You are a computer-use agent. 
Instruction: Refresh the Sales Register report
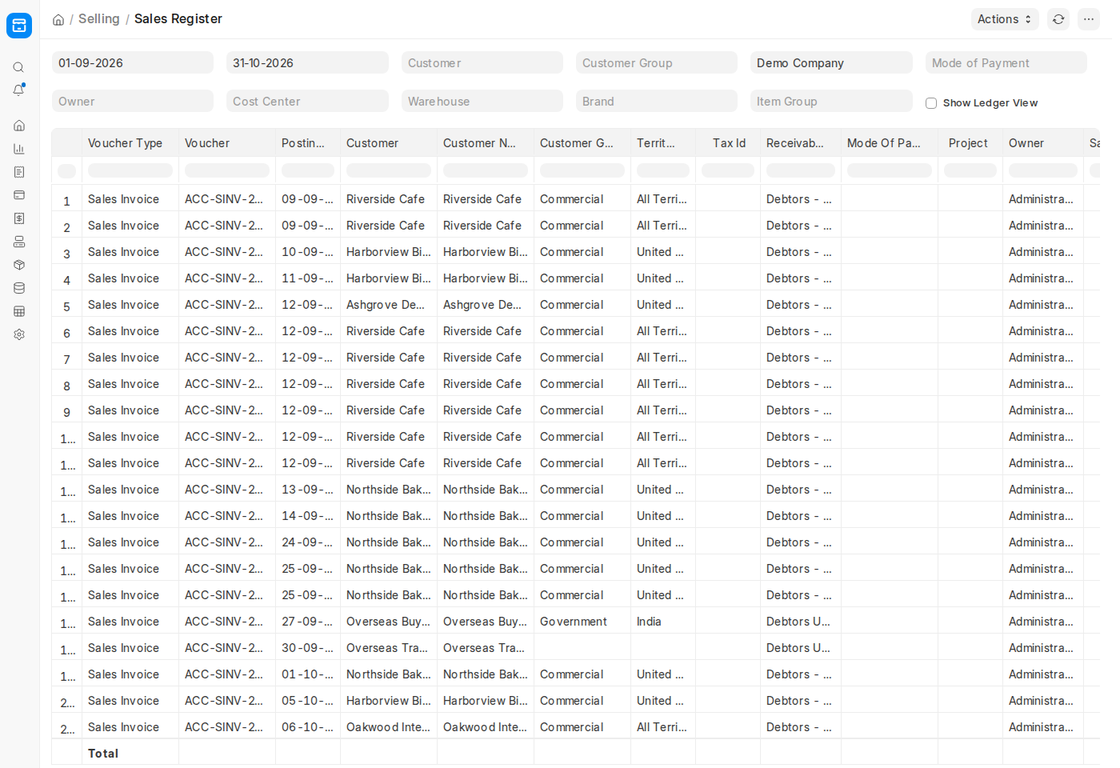1058,19
